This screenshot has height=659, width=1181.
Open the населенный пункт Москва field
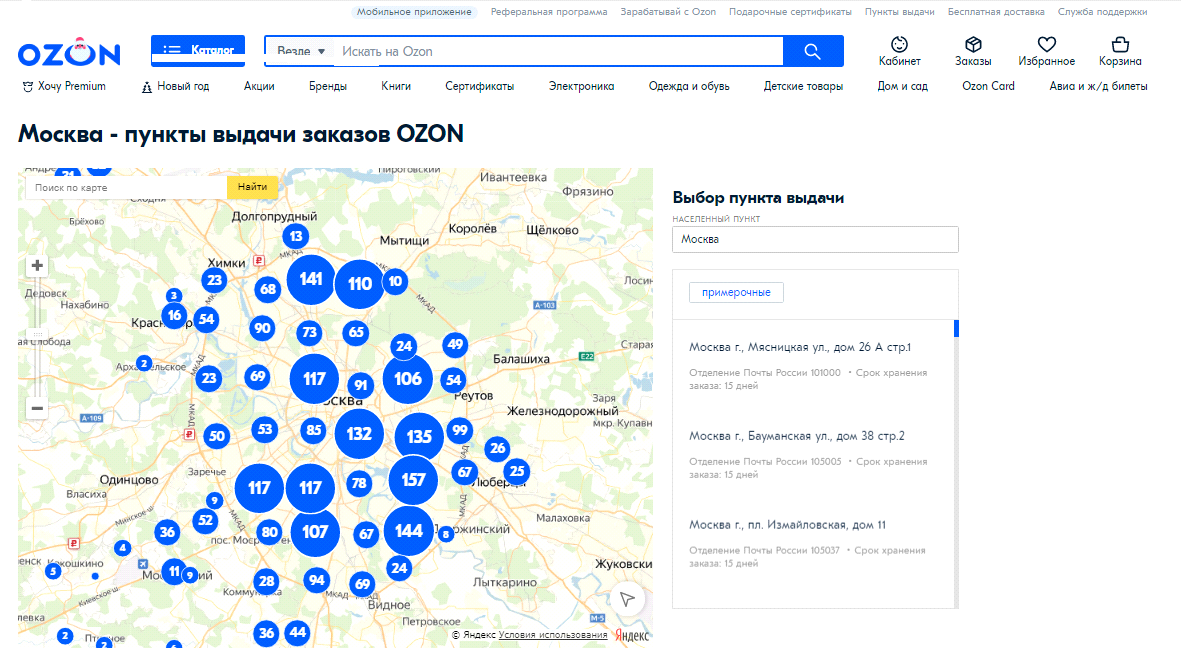(x=815, y=240)
